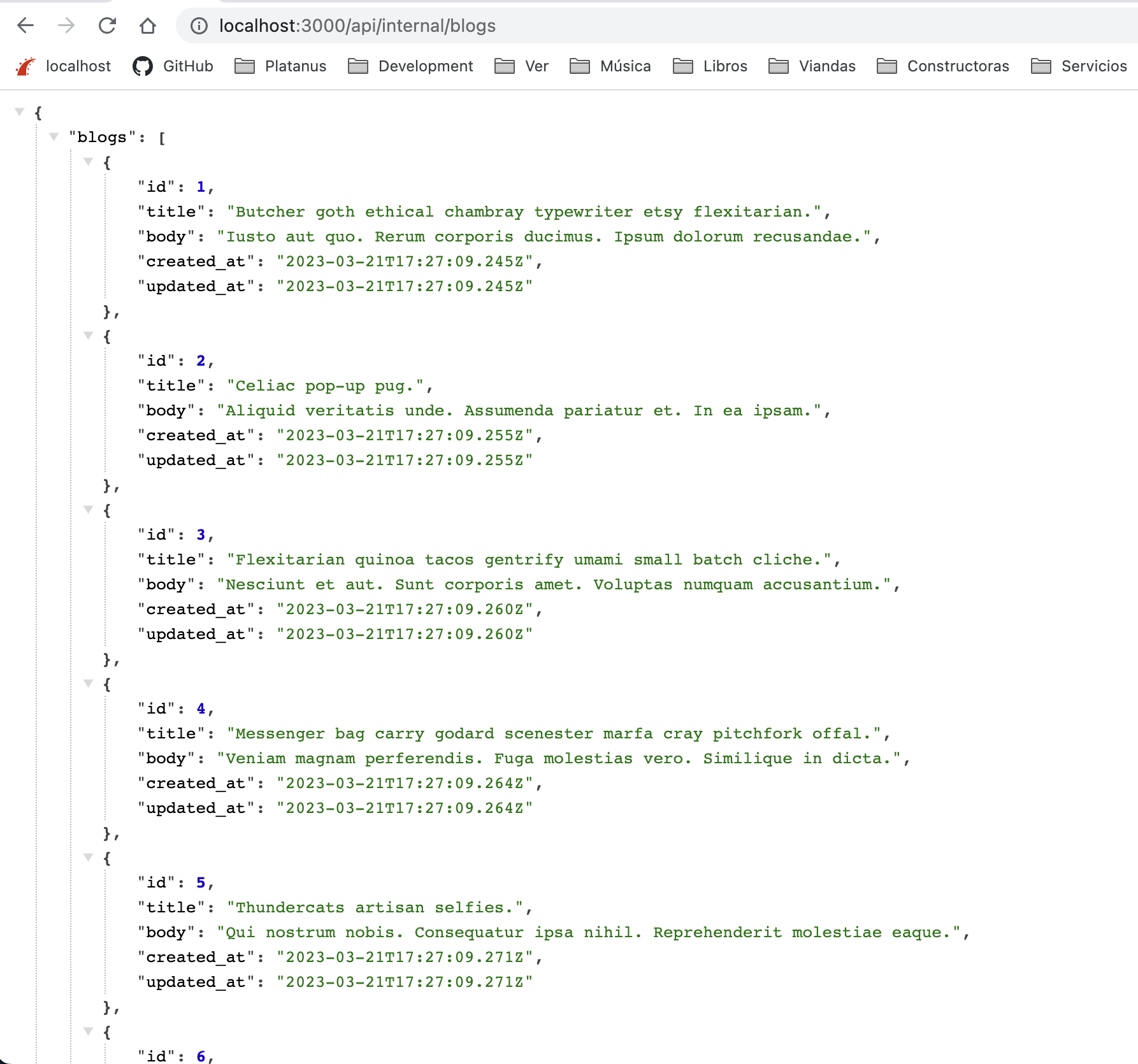Click the id value 1
Screen dimensions: 1138x1064
(201, 187)
